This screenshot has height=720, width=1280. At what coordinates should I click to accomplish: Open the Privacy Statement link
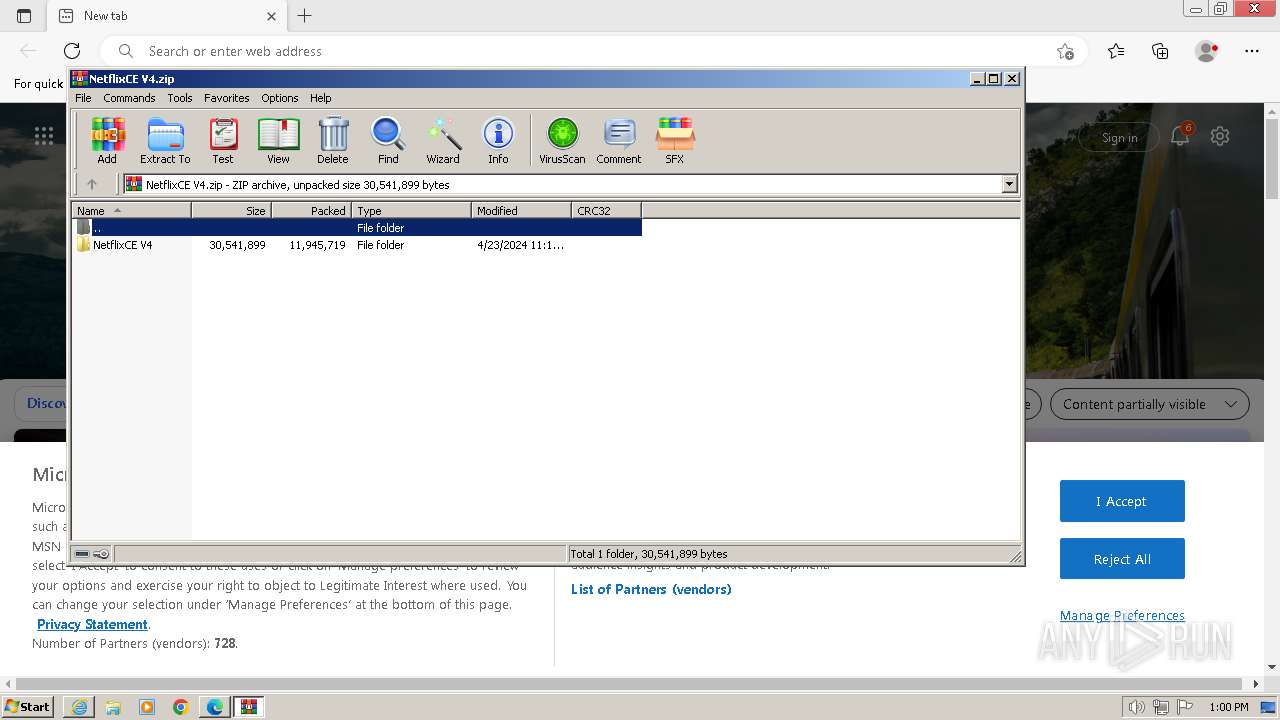click(92, 624)
